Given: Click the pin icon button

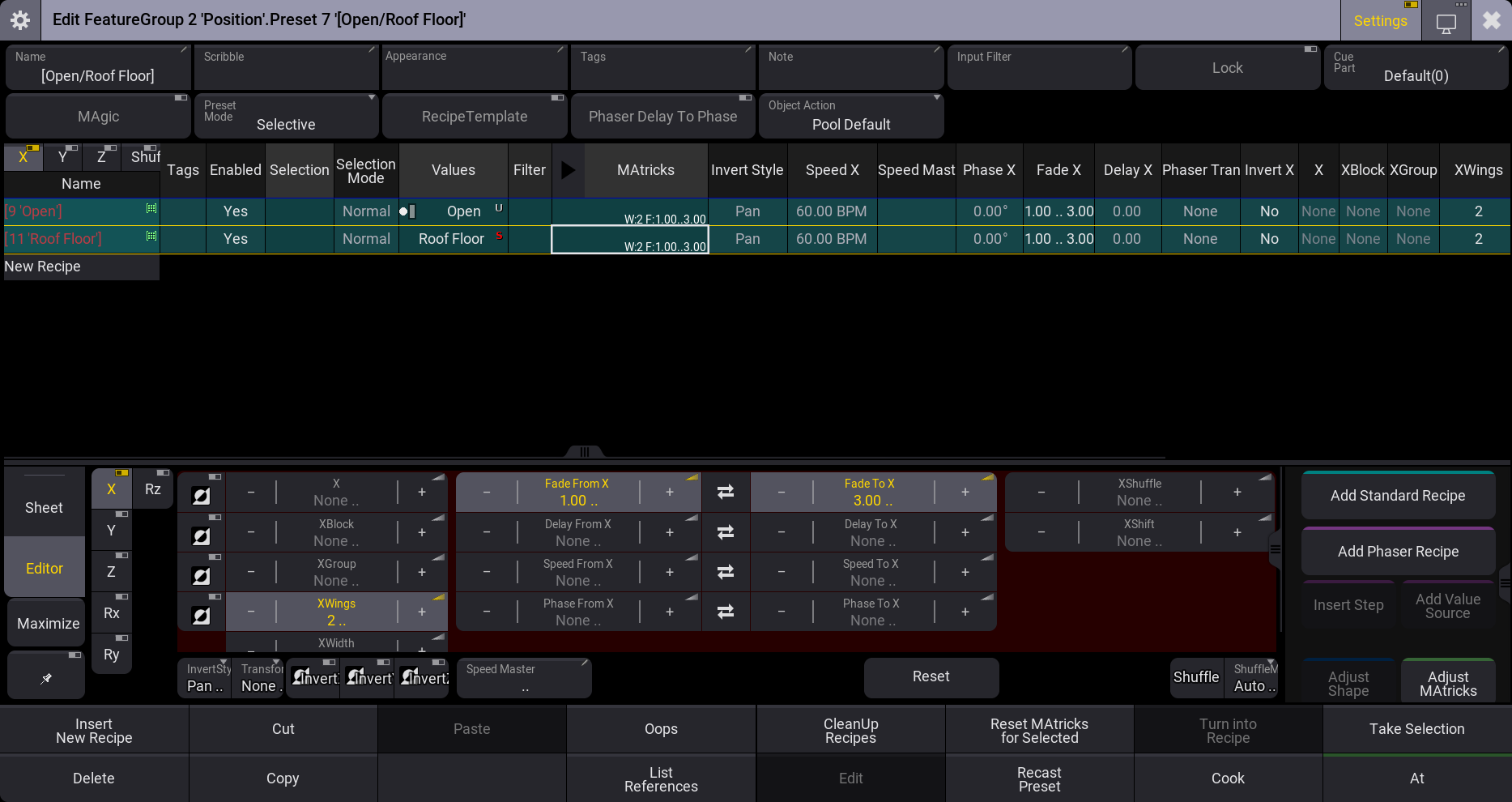Looking at the screenshot, I should [x=46, y=676].
